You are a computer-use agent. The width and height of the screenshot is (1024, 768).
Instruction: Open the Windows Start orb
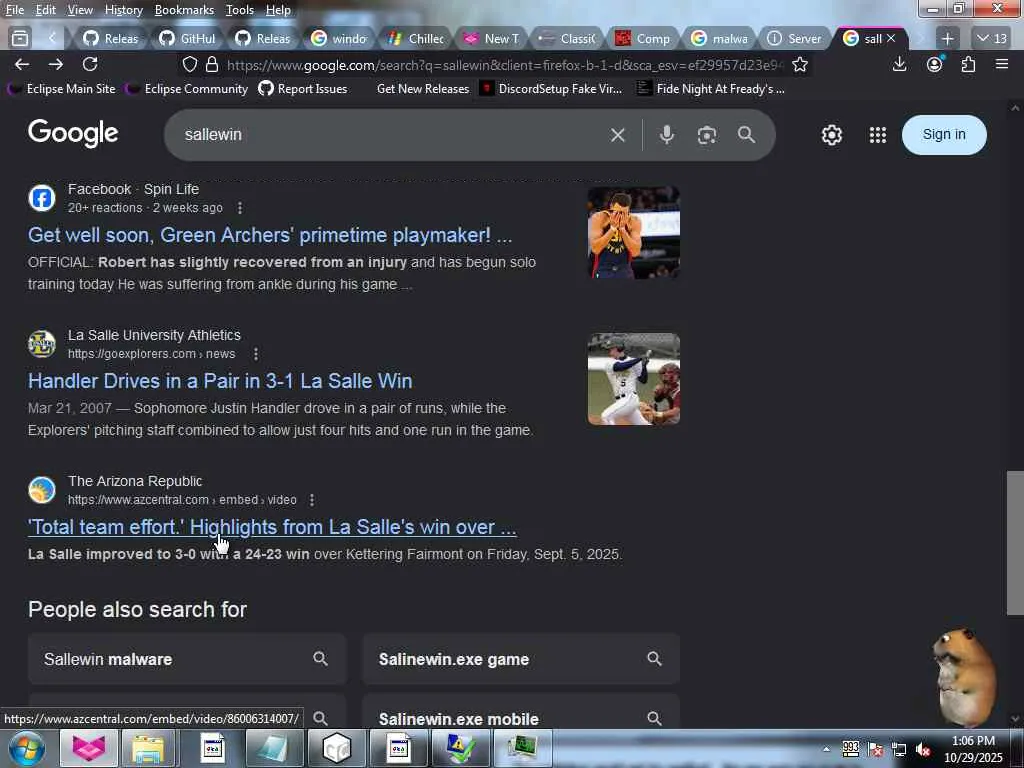(x=27, y=748)
